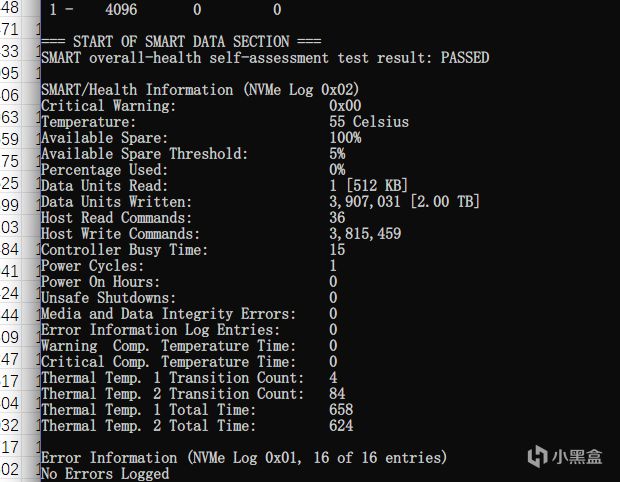The height and width of the screenshot is (482, 620).
Task: Click the SMART overall-health PASSED result line
Action: point(265,58)
